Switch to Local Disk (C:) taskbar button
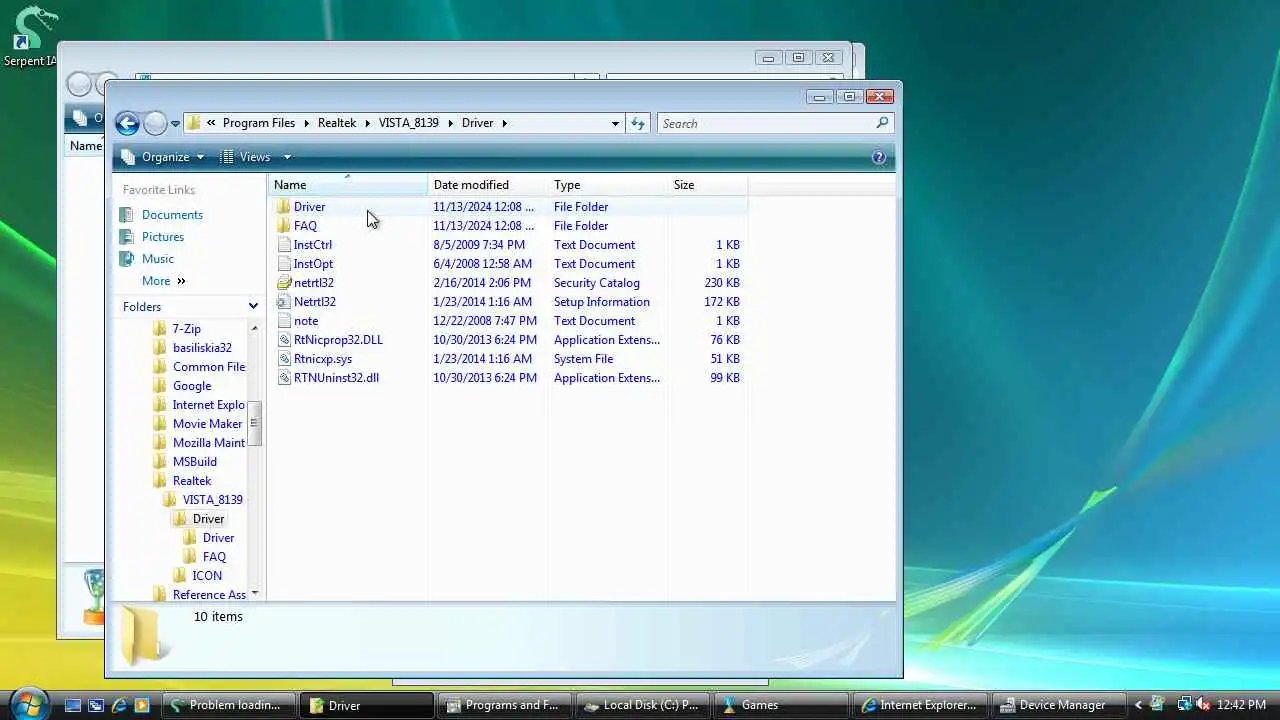The width and height of the screenshot is (1280, 720). click(643, 705)
